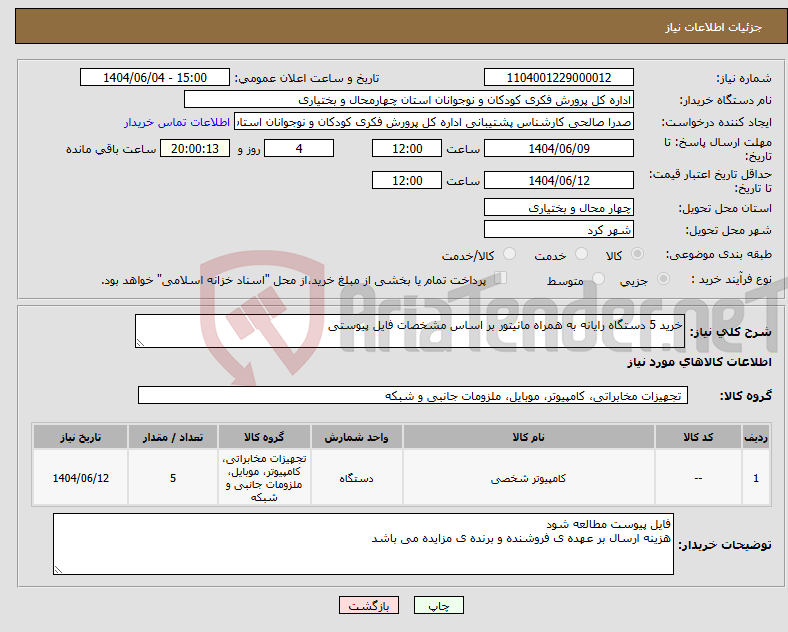The image size is (788, 632).
Task: Click the واحد شمارش column header
Action: click(x=356, y=437)
